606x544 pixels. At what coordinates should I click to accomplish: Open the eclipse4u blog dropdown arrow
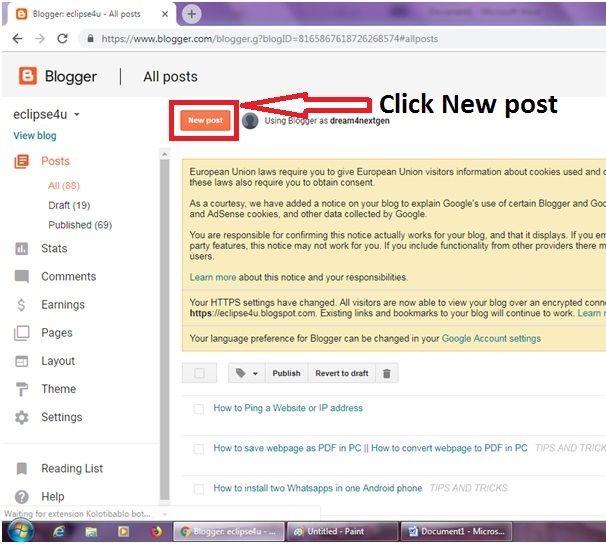coord(77,114)
